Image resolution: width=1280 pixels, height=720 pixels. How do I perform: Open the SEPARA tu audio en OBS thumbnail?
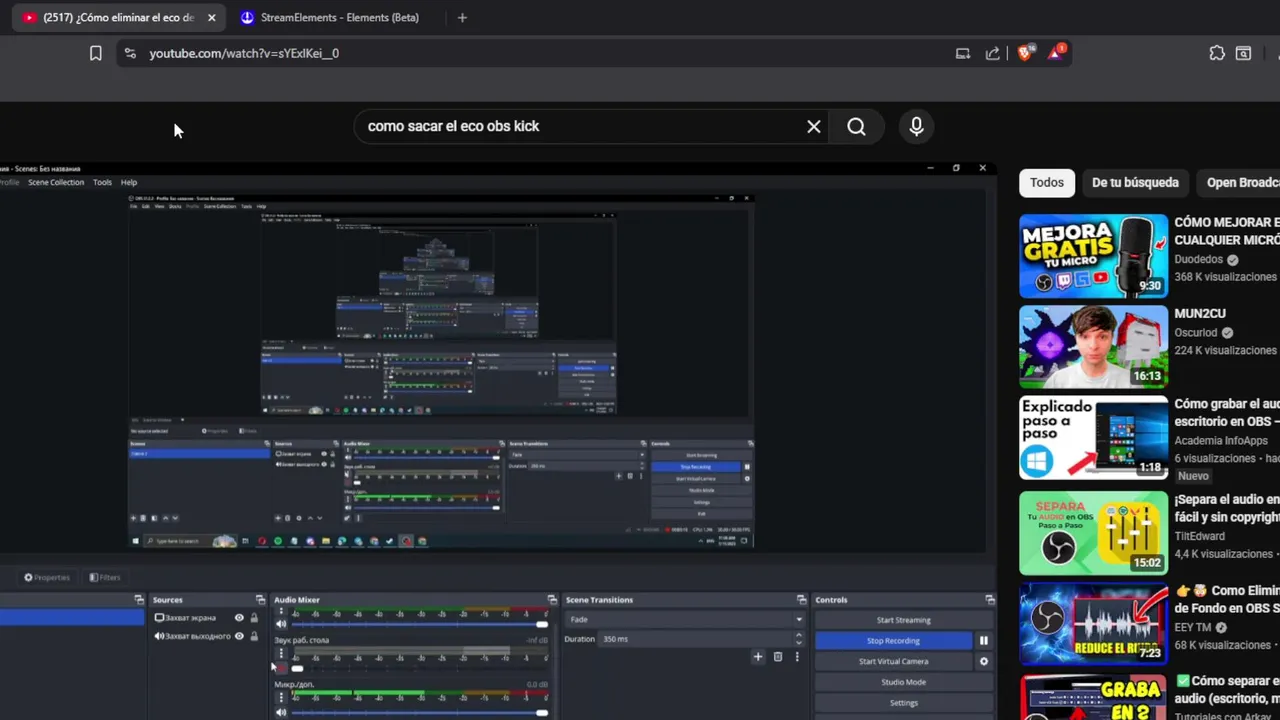tap(1093, 532)
